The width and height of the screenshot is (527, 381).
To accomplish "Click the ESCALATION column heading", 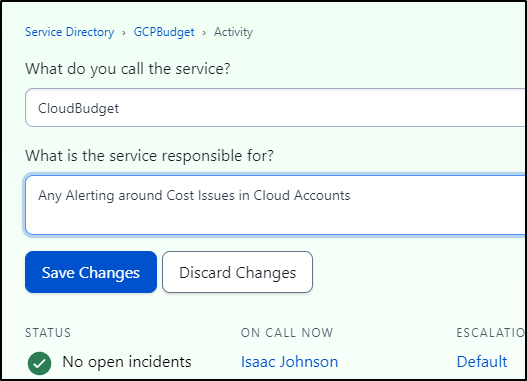I will (x=491, y=333).
